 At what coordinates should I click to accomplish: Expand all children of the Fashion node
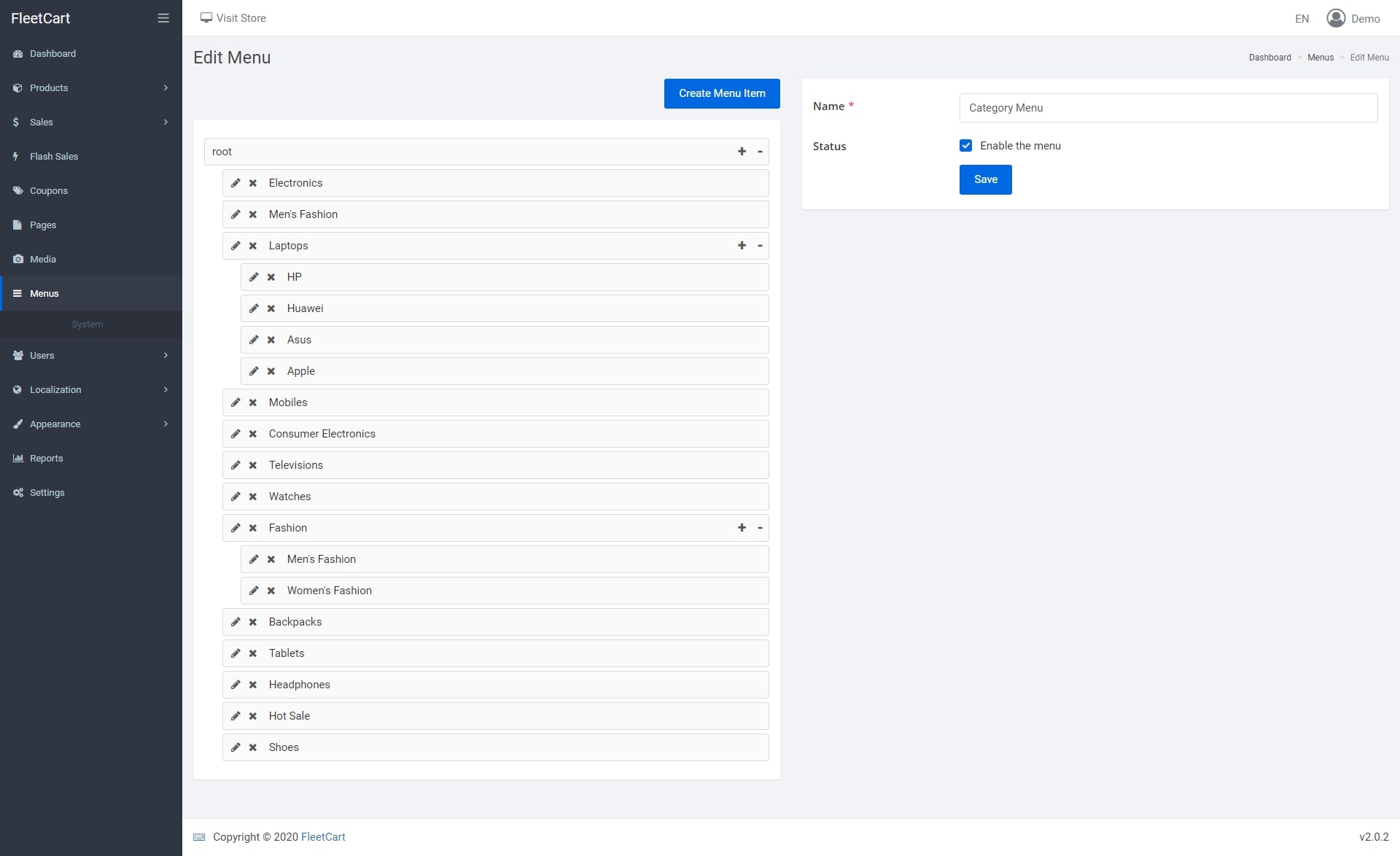pyautogui.click(x=742, y=528)
